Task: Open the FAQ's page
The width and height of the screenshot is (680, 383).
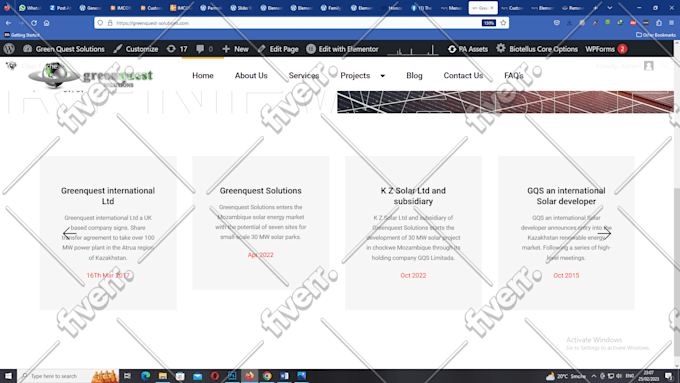Action: click(x=513, y=75)
